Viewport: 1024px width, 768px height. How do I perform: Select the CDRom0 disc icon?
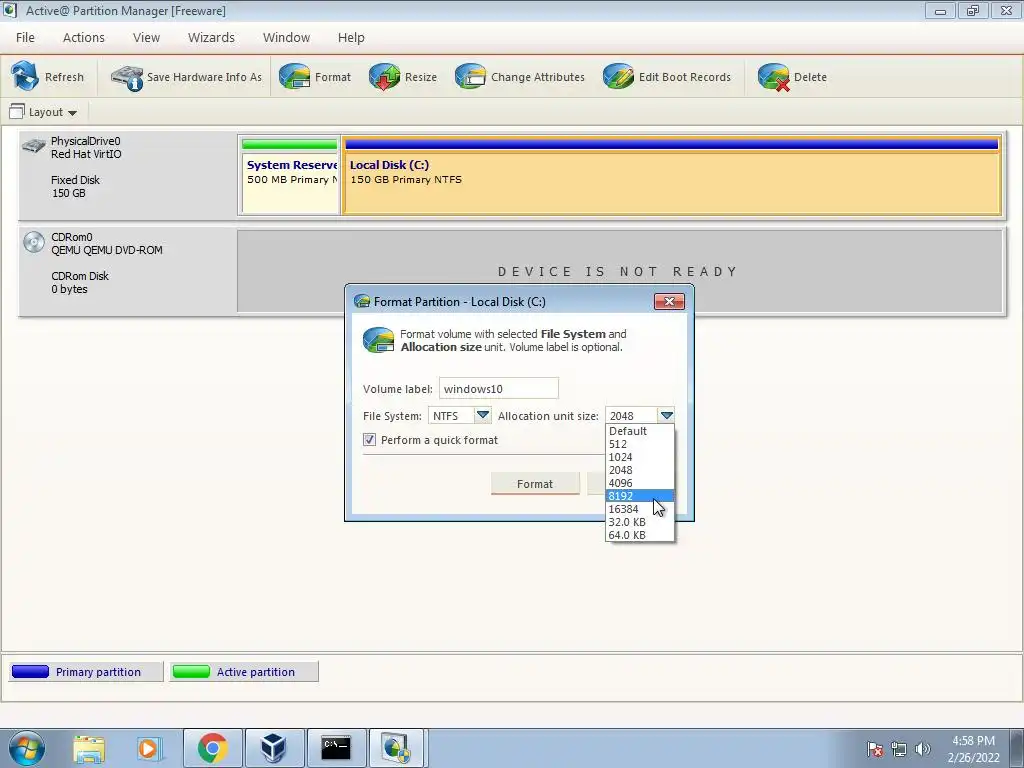33,242
